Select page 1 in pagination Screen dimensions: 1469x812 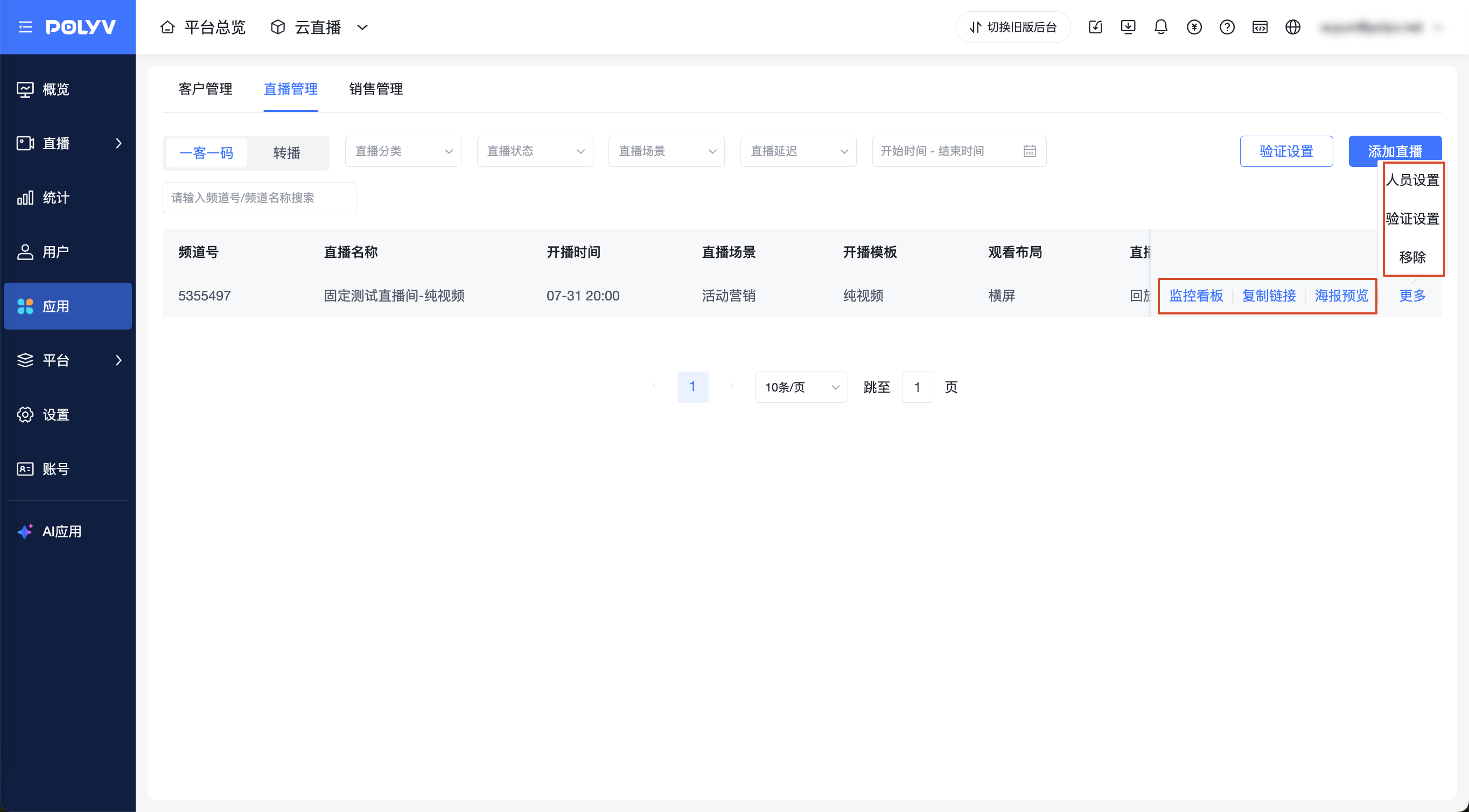click(x=692, y=387)
